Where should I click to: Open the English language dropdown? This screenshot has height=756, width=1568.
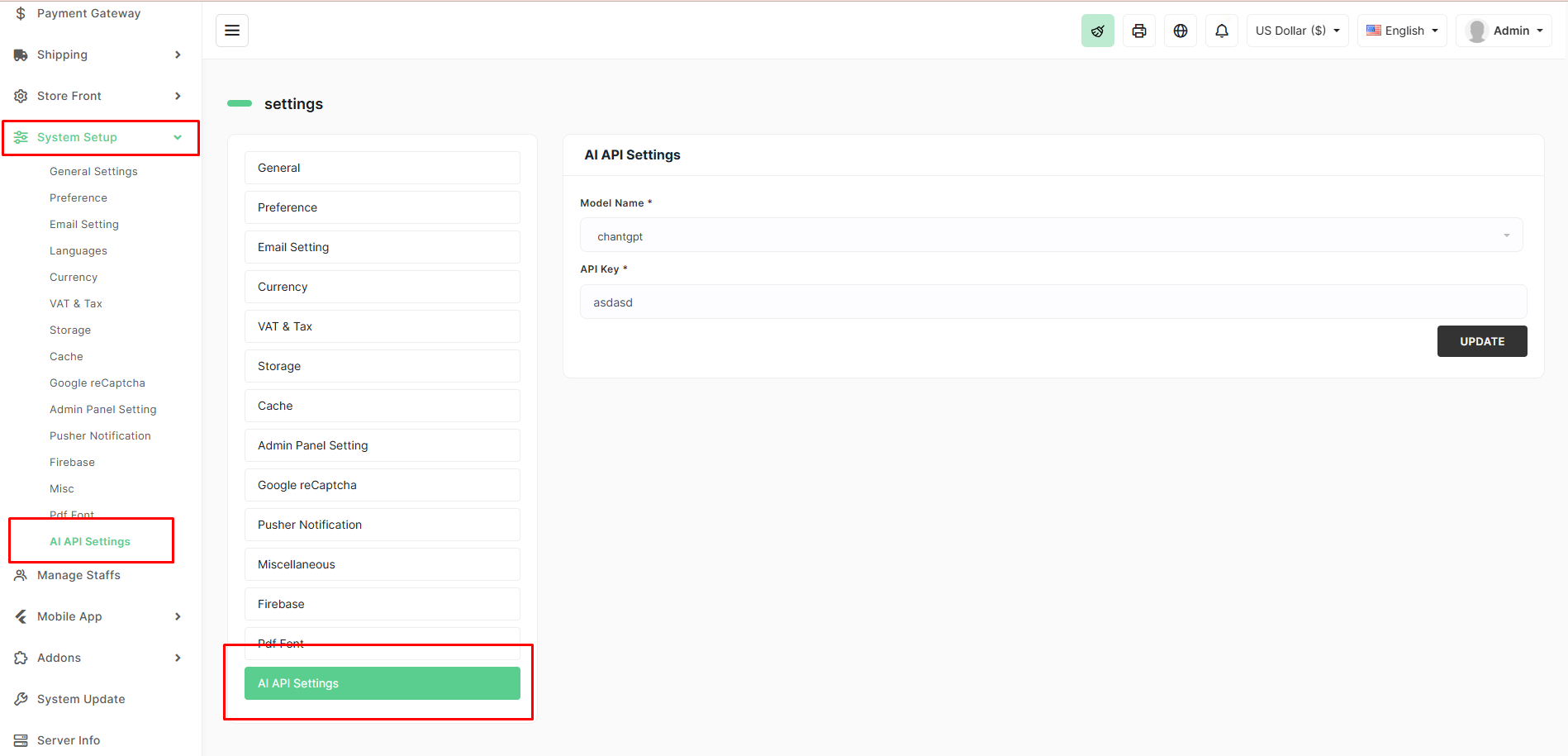1402,31
